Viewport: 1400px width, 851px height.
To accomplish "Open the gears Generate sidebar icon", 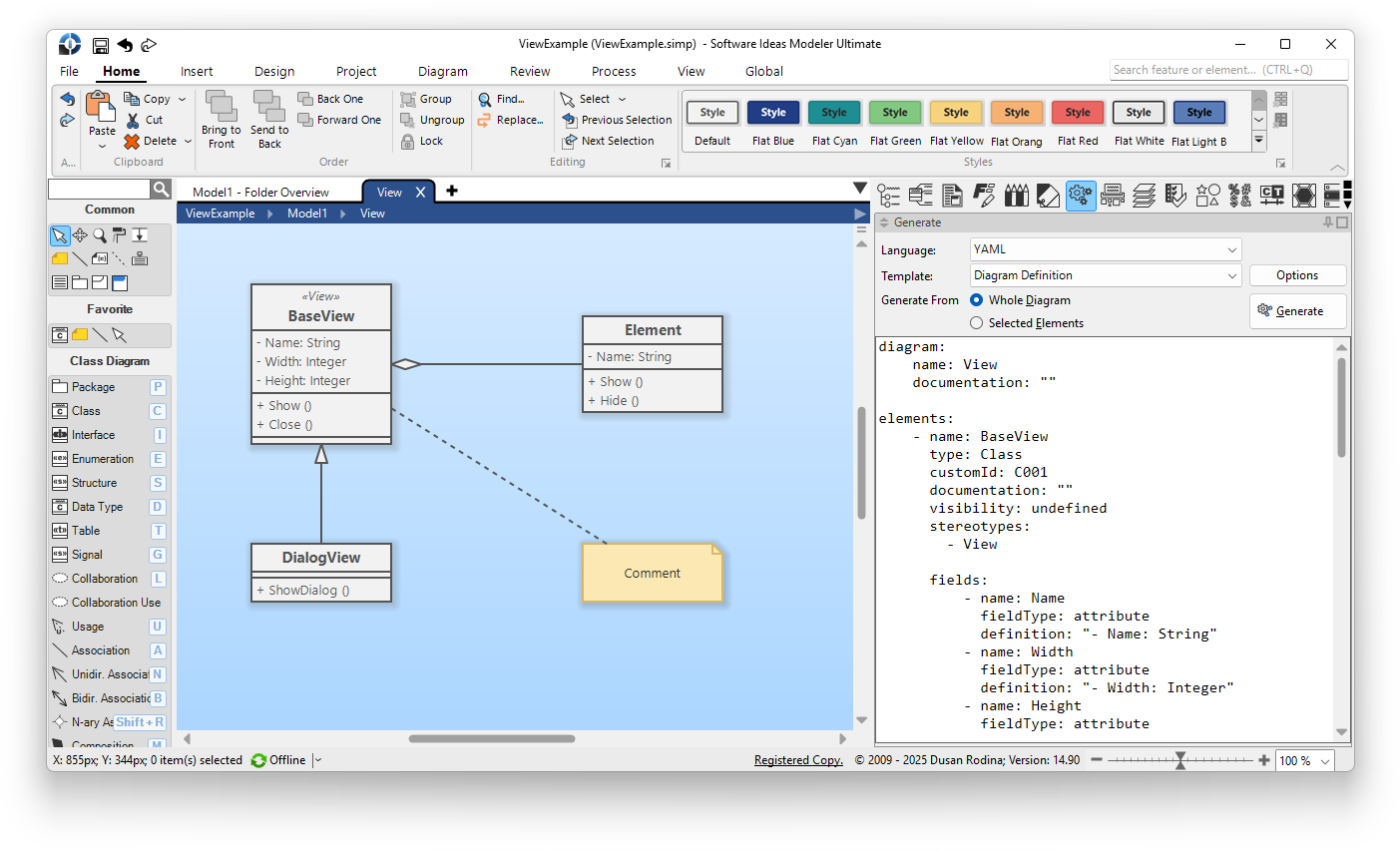I will pos(1081,195).
